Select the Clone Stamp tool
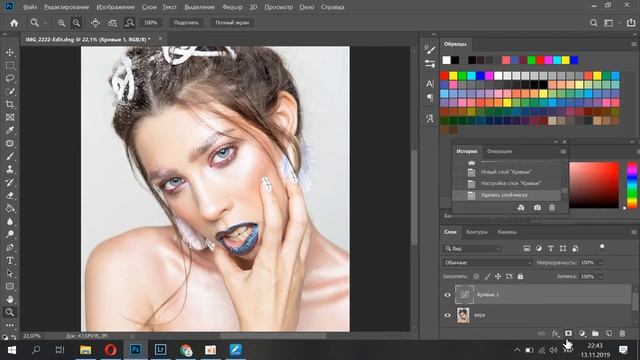640x360 pixels. 10,169
